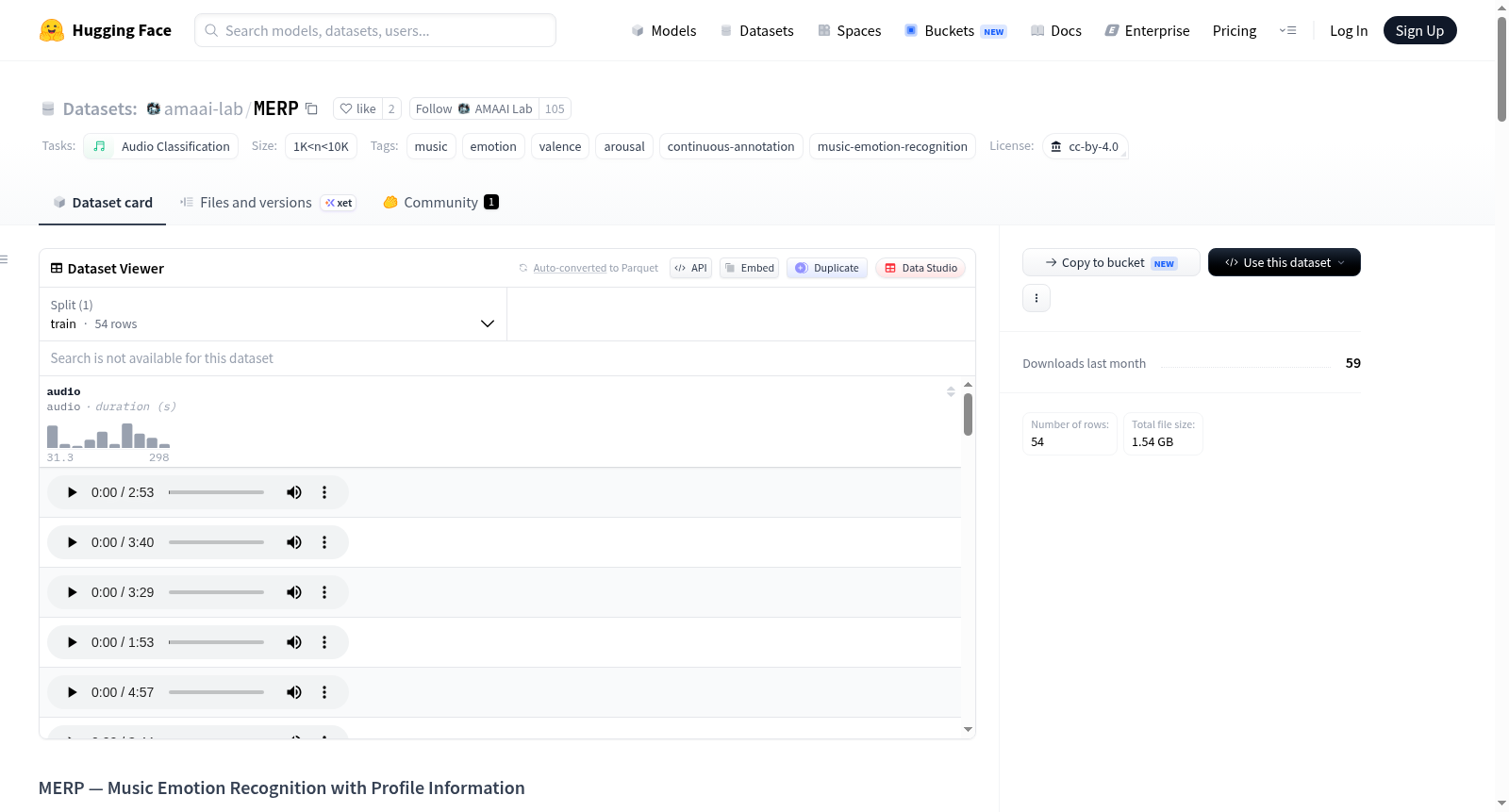Open the Files and versions tab
Image resolution: width=1509 pixels, height=812 pixels.
pos(267,203)
